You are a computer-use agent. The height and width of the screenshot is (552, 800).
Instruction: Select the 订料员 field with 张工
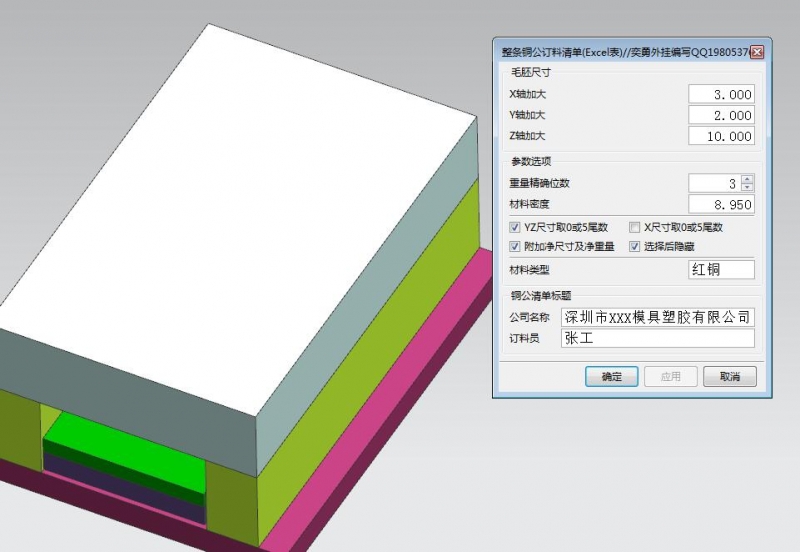pyautogui.click(x=657, y=338)
